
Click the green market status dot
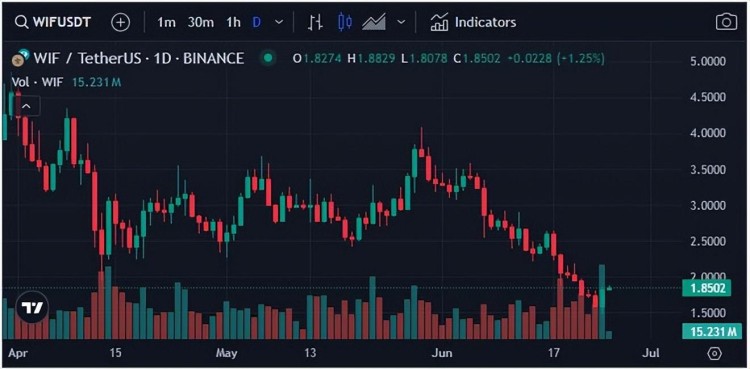[x=268, y=58]
